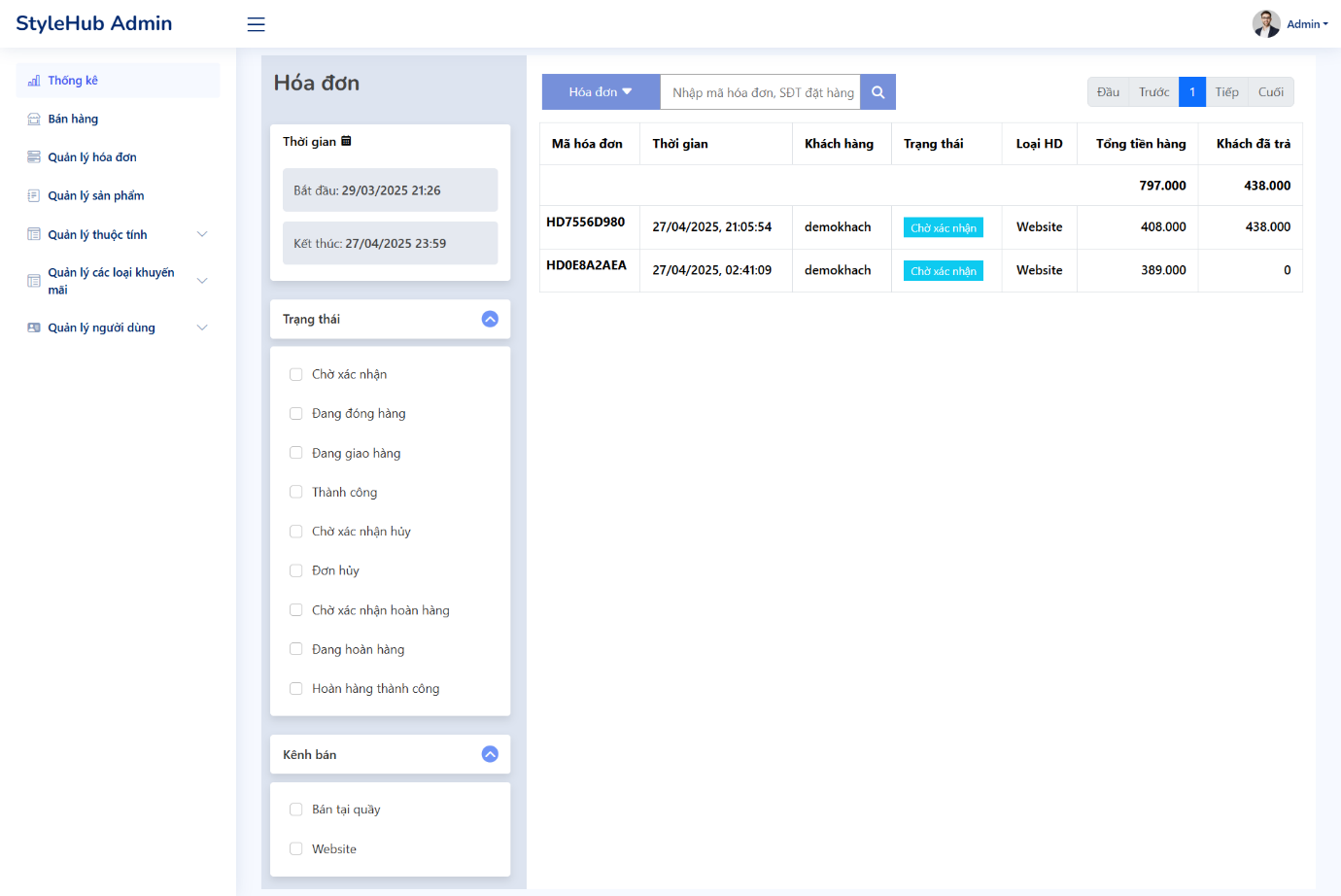Click Chờ xác nhận badge for HD0E8A2AEA
The height and width of the screenshot is (896, 1341).
944,271
